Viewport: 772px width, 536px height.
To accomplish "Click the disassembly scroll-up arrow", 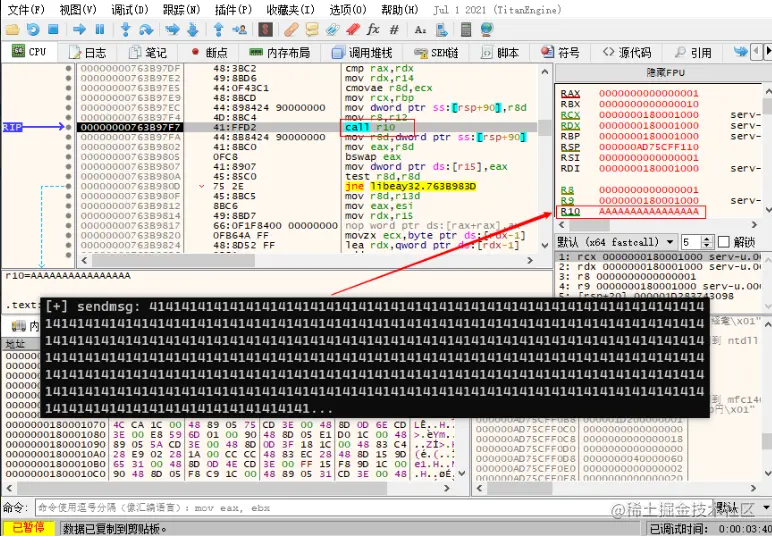I will [x=545, y=72].
